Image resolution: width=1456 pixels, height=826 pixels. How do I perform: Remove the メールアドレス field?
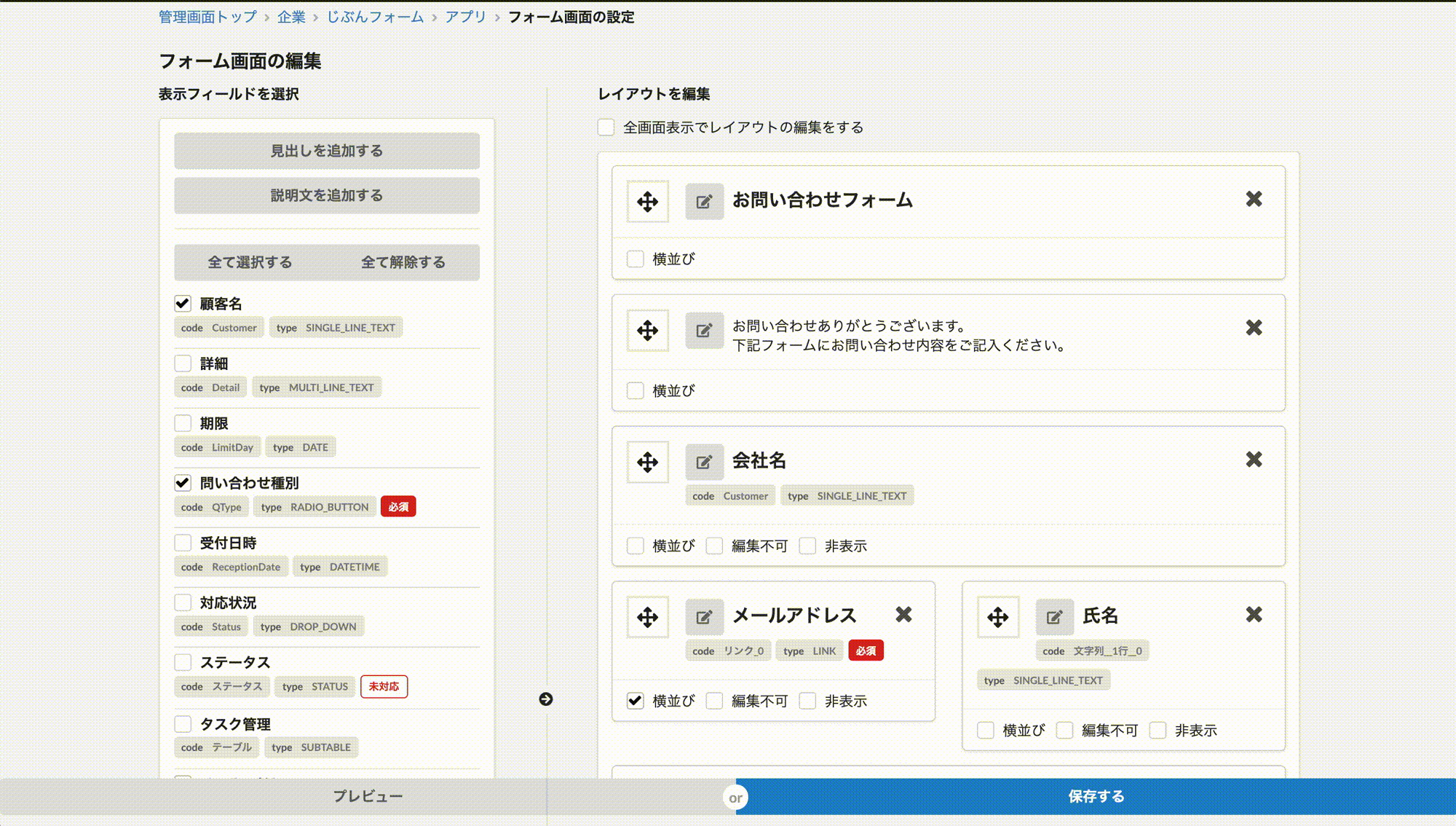click(903, 615)
